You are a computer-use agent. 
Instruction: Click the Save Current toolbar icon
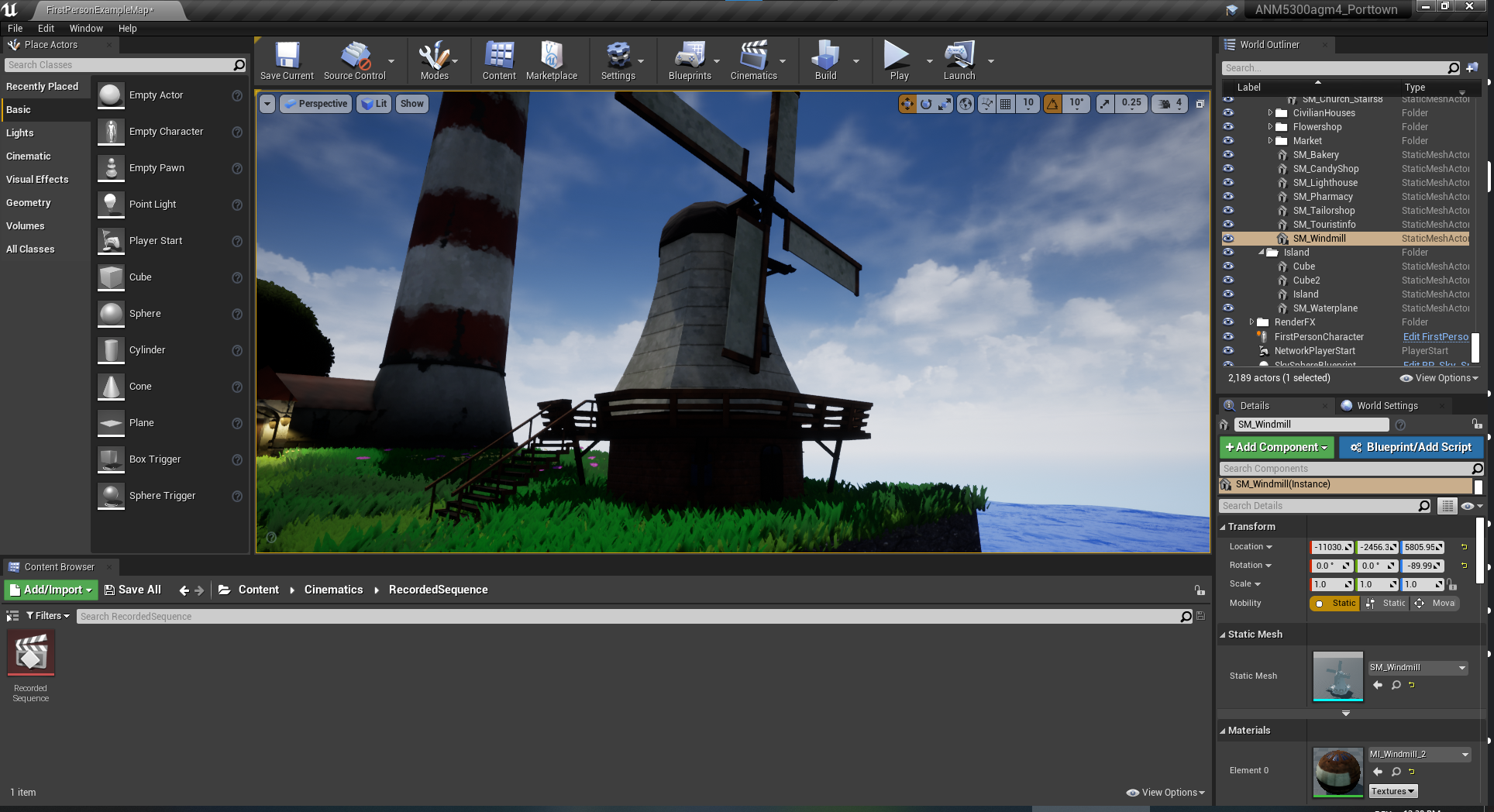click(287, 60)
